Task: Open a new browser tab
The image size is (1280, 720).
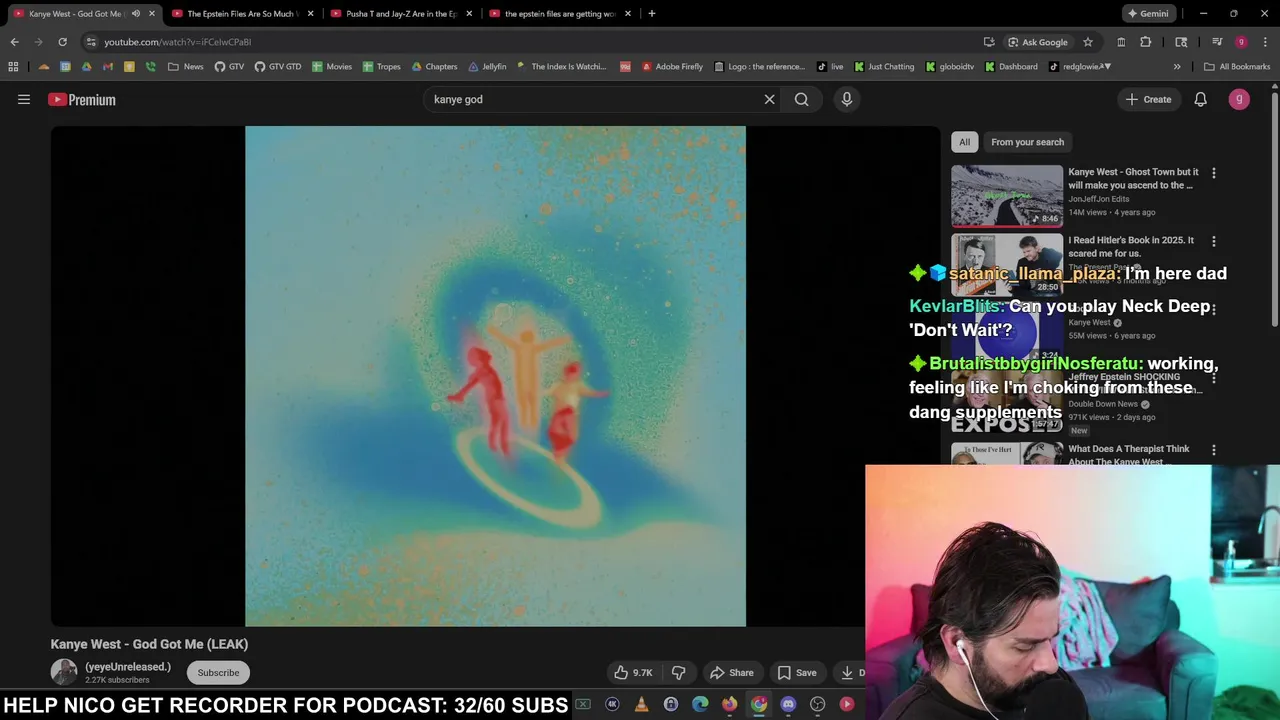Action: 652,14
